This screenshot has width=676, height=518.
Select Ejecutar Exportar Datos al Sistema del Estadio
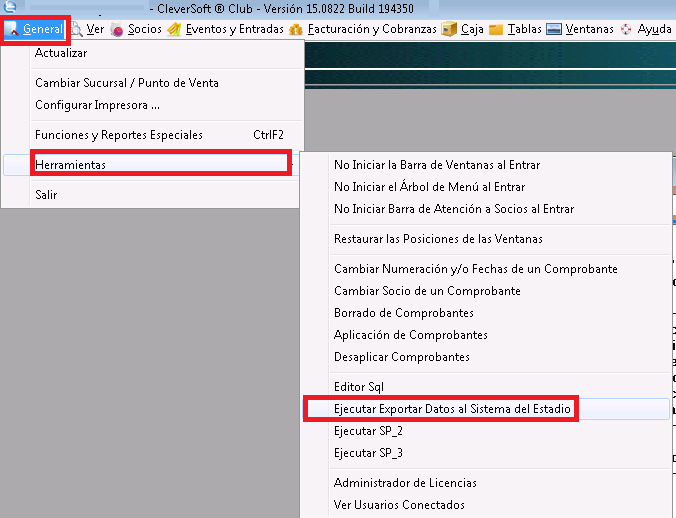452,409
